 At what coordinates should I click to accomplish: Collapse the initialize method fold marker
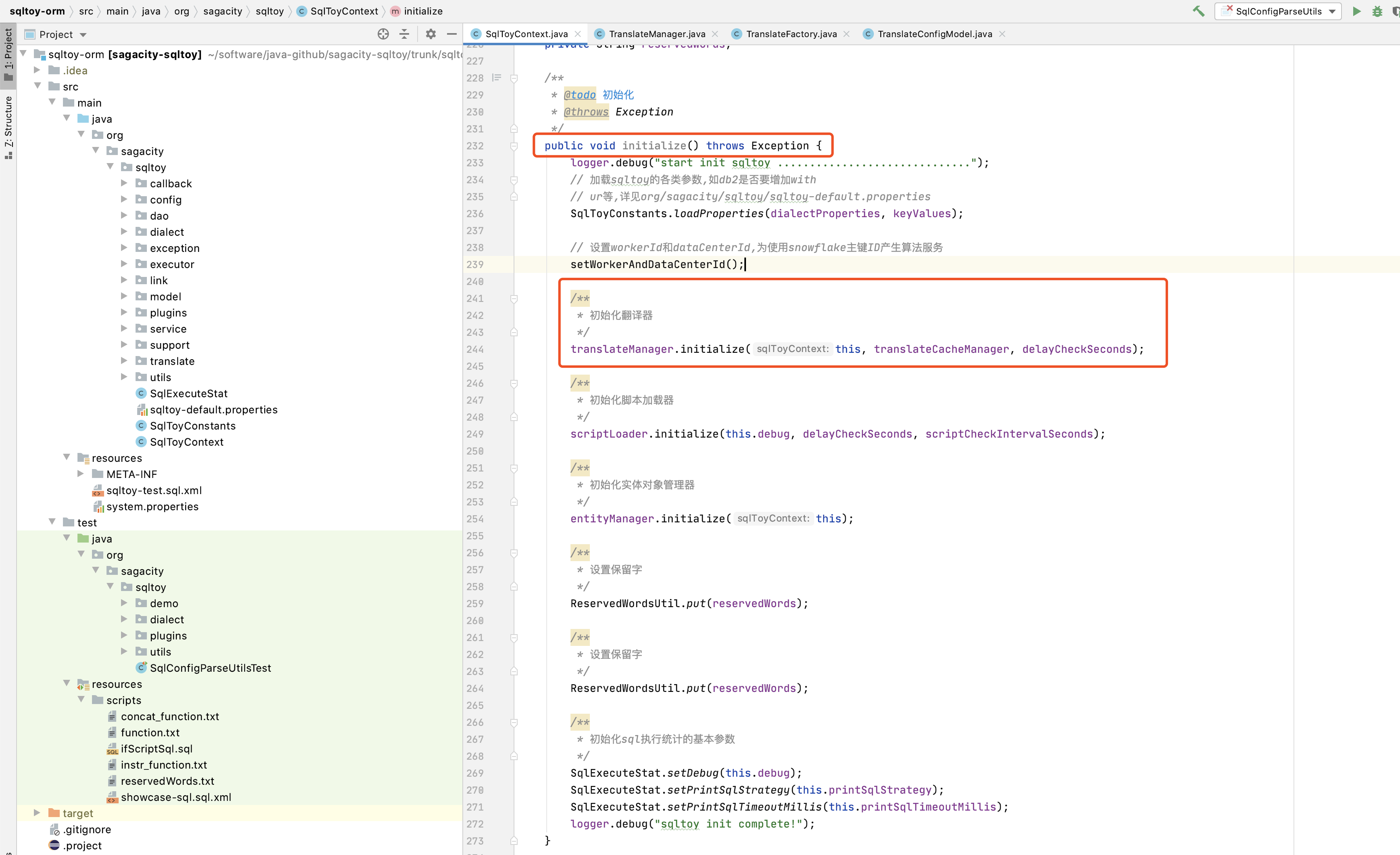pos(514,146)
